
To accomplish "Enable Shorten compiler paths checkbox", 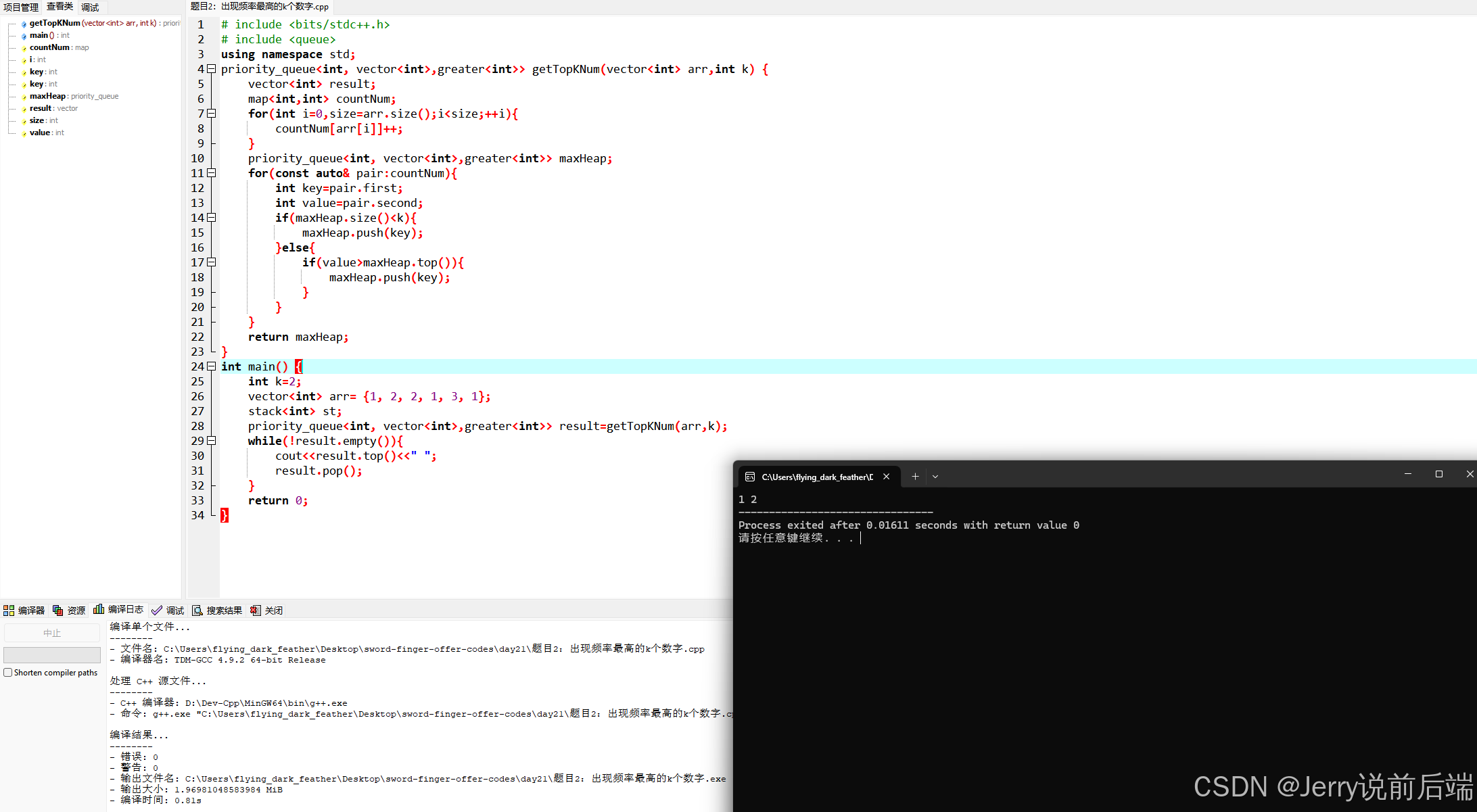I will (x=8, y=673).
